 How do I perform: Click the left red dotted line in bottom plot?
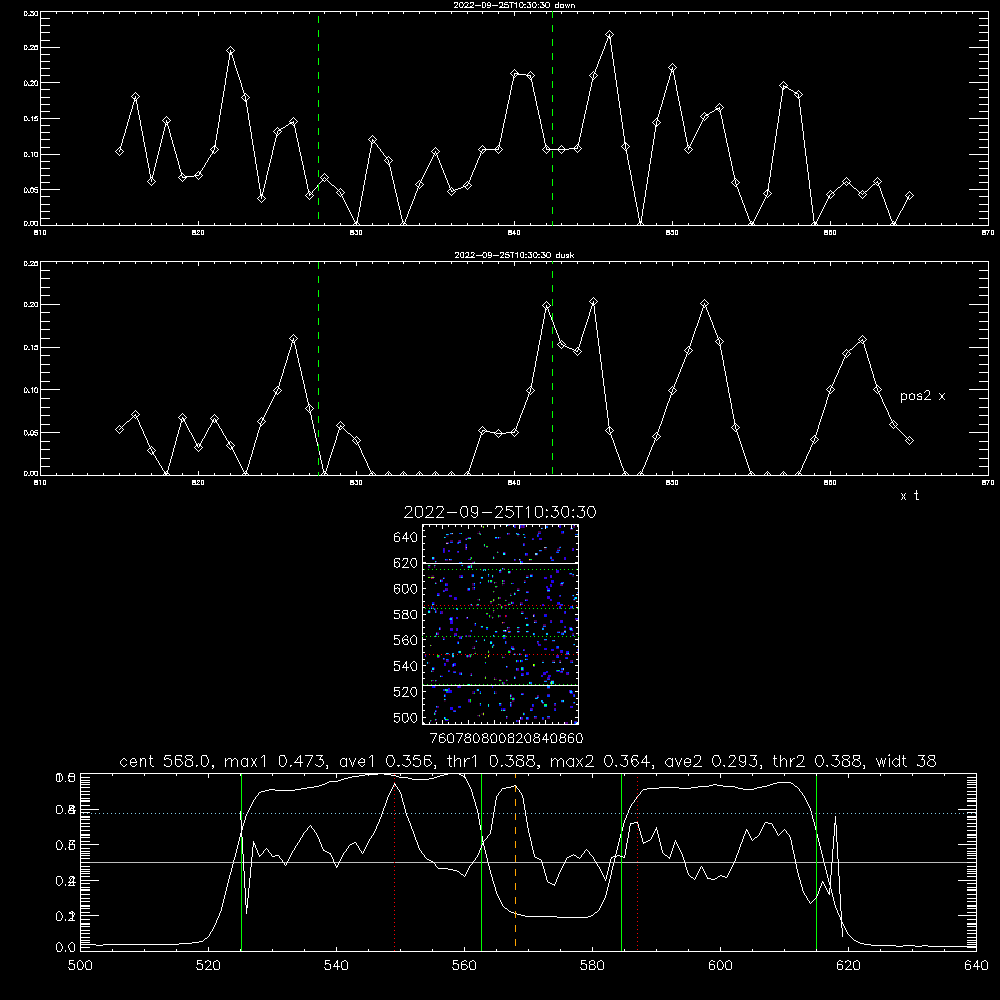395,861
